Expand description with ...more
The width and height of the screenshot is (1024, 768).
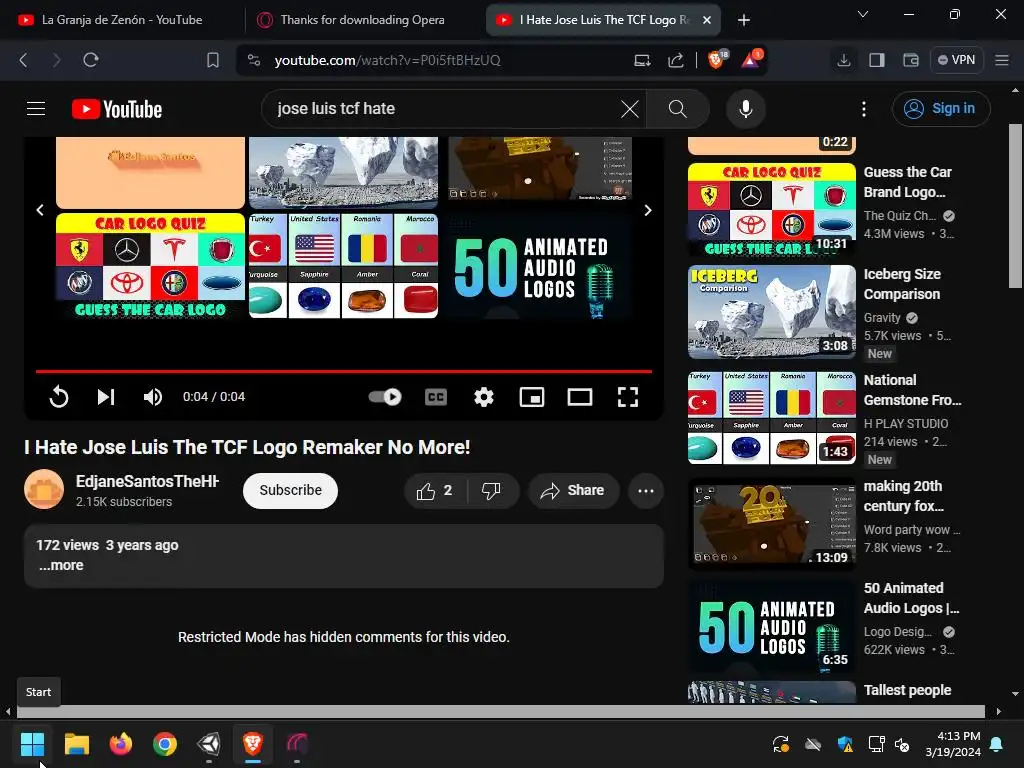[x=61, y=566]
